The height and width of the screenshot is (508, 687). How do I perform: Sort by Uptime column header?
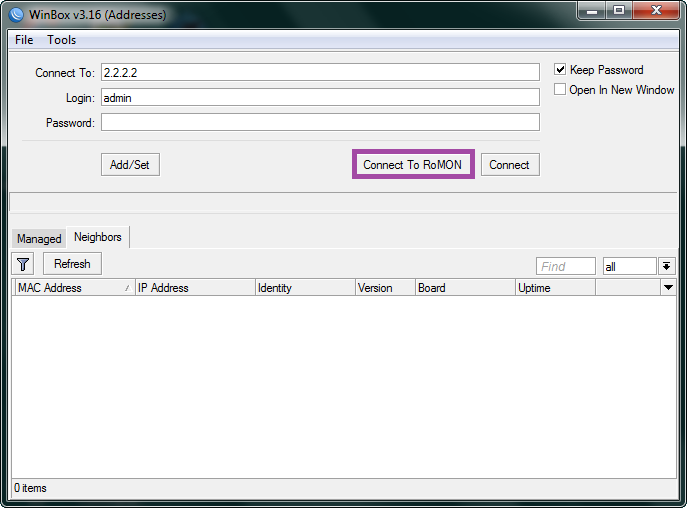(555, 288)
